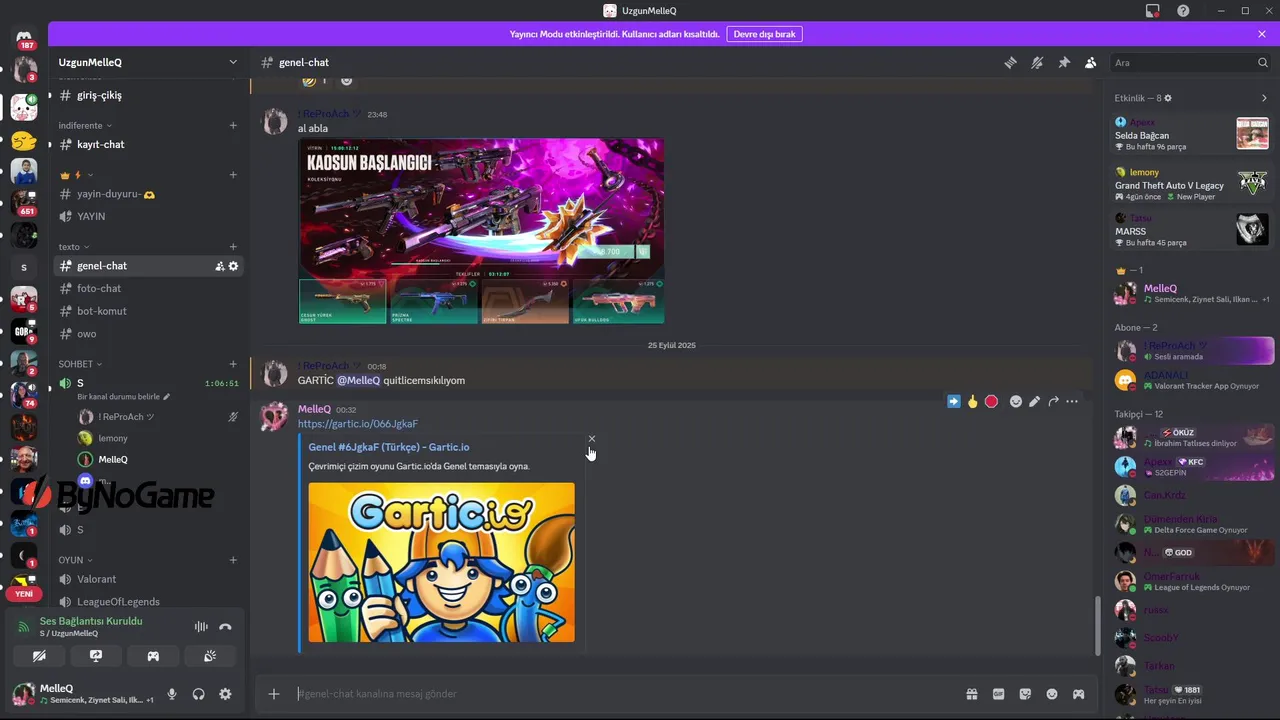Open the emoji picker in message box

1052,694
